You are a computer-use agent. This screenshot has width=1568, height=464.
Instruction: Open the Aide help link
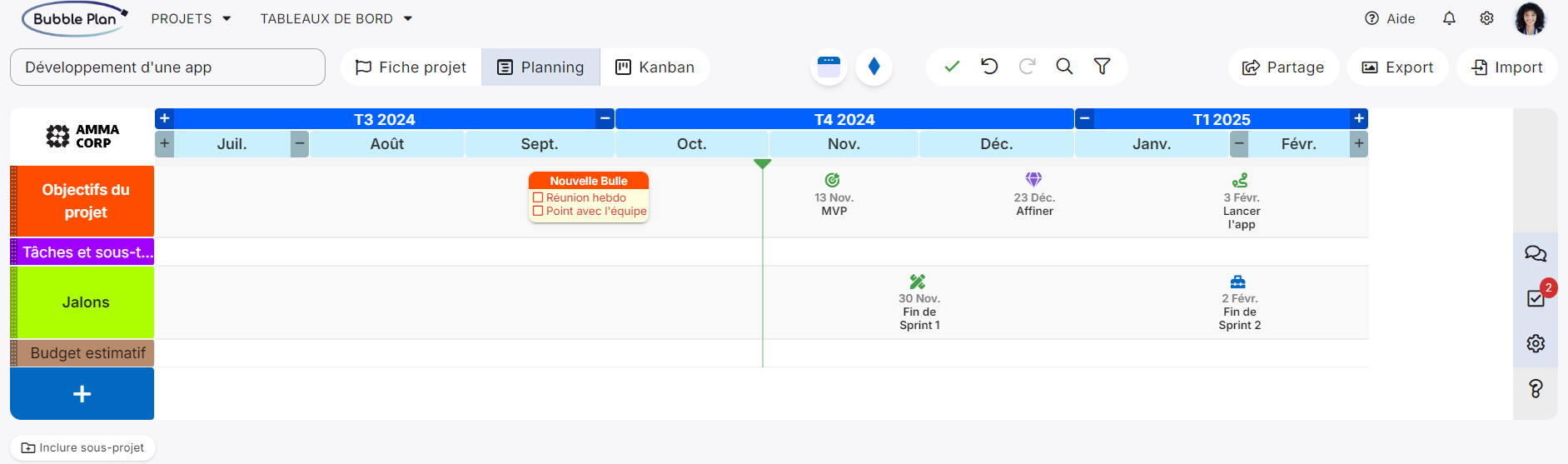(x=1390, y=18)
